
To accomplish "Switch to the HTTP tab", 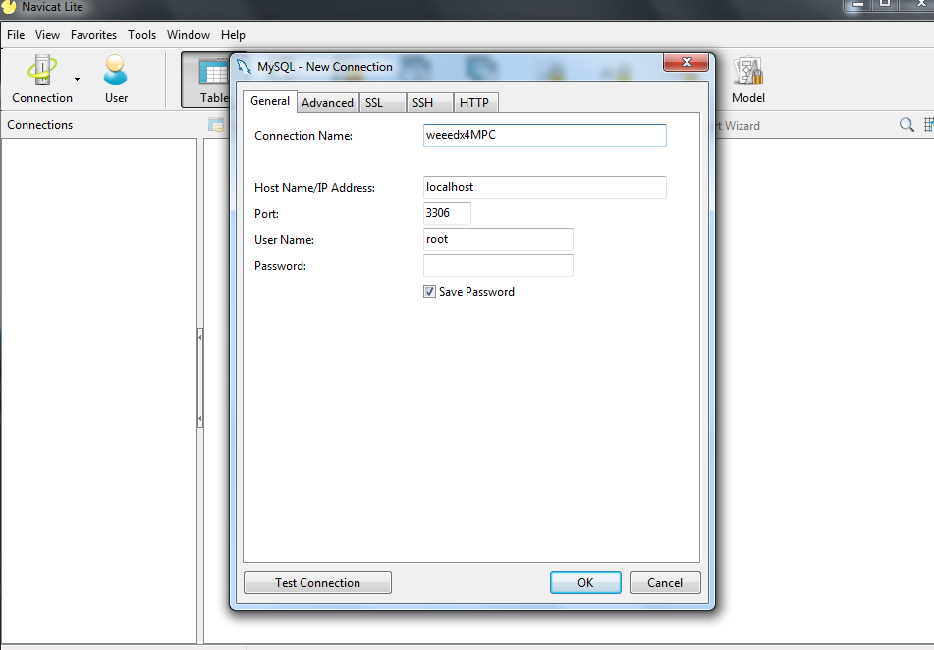I will click(x=476, y=102).
